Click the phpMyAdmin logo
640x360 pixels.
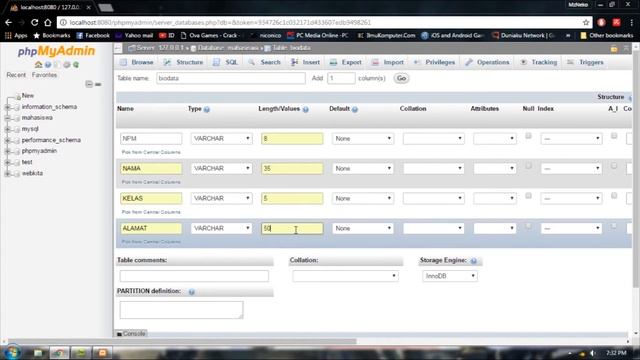click(x=56, y=51)
